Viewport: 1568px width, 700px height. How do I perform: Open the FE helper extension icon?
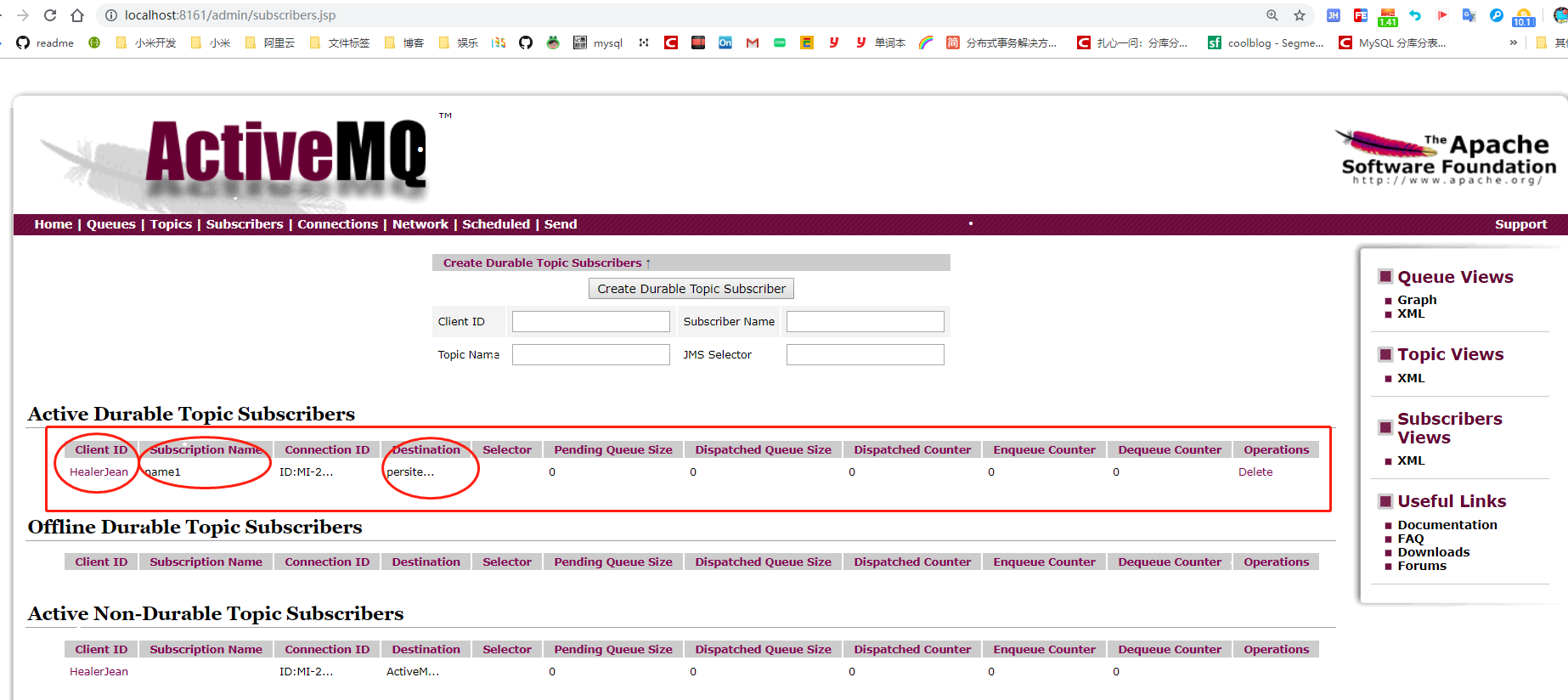pos(1361,15)
